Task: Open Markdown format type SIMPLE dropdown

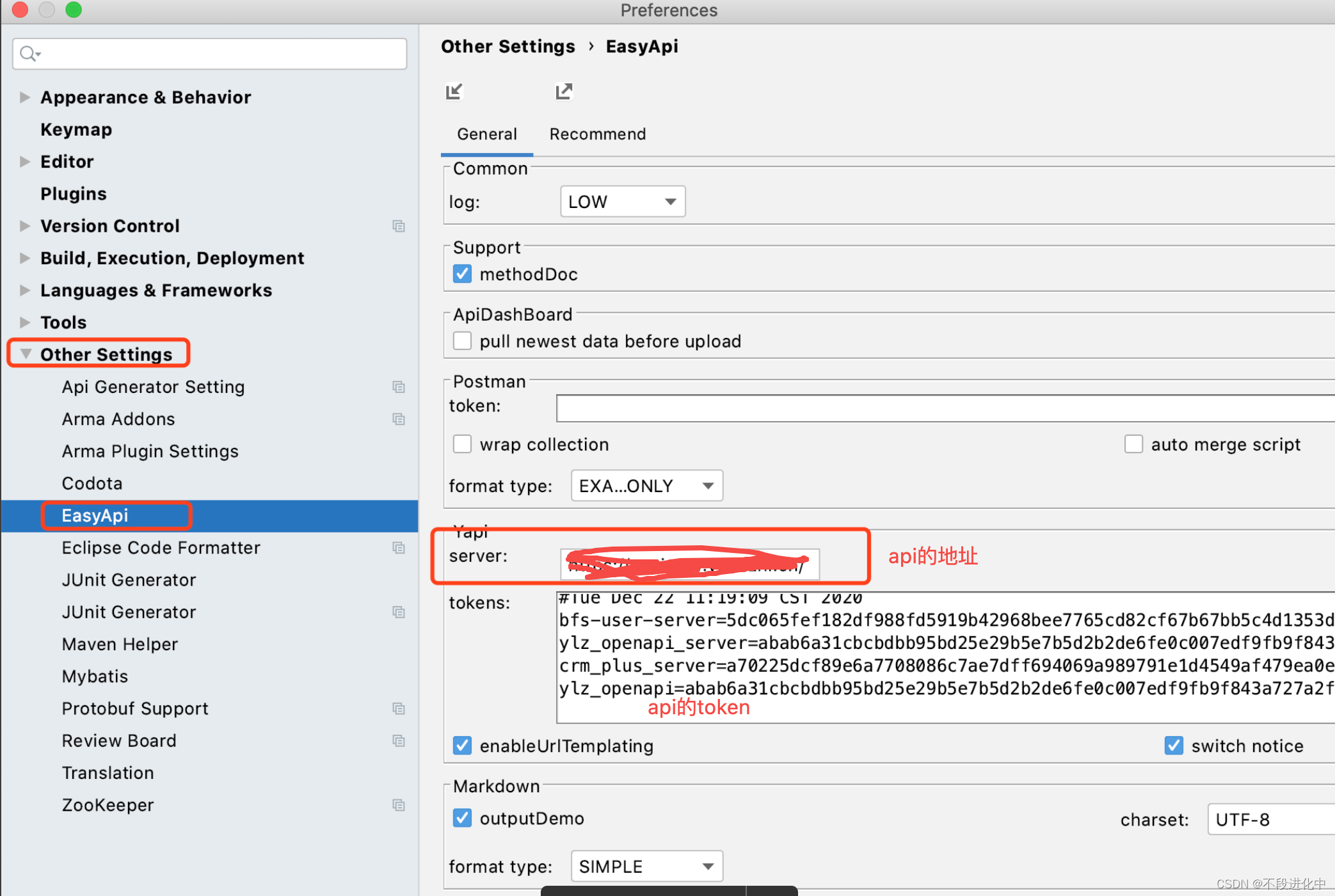Action: [646, 867]
